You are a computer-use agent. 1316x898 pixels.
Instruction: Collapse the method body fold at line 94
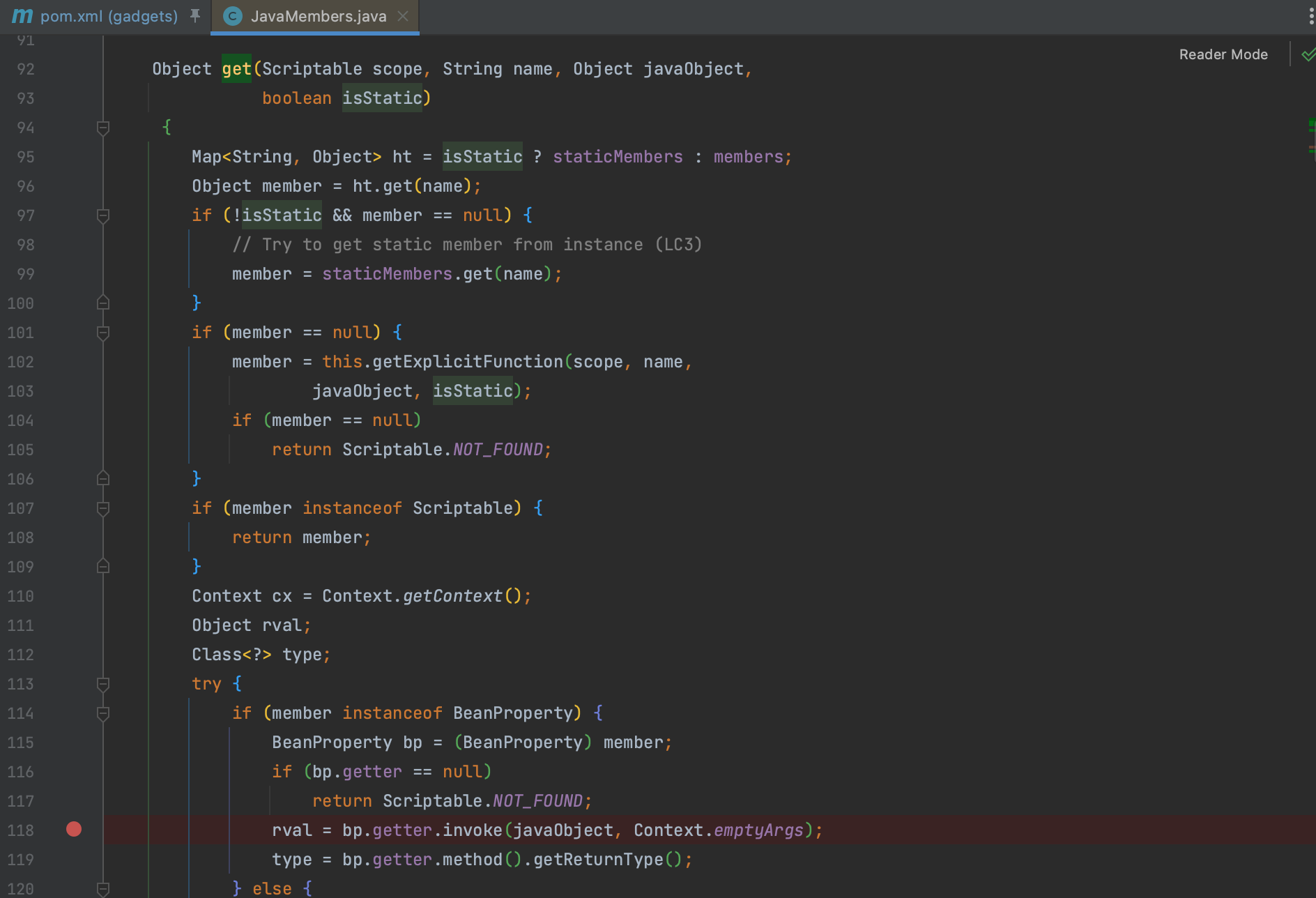tap(103, 128)
